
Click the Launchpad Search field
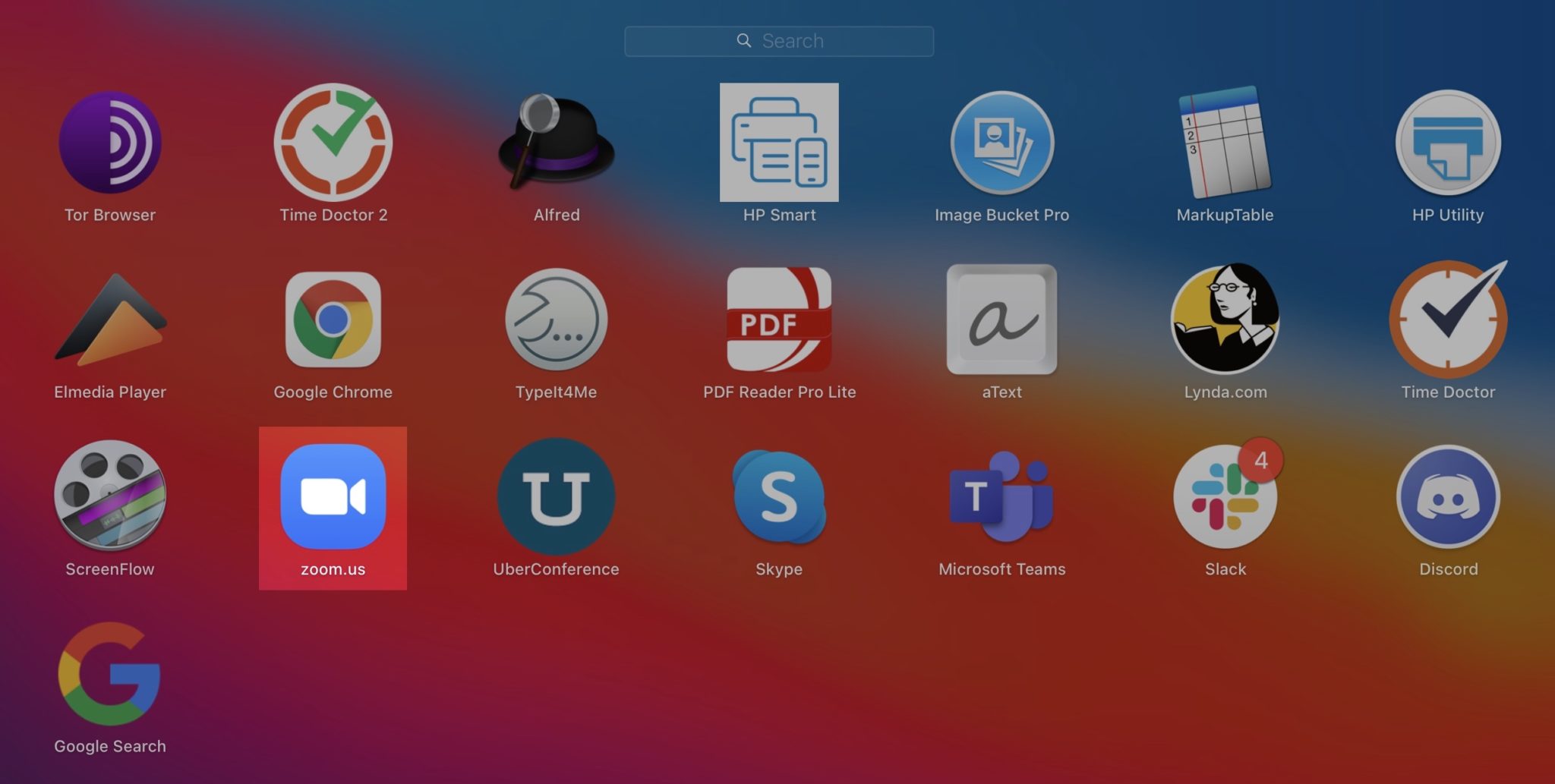(779, 41)
